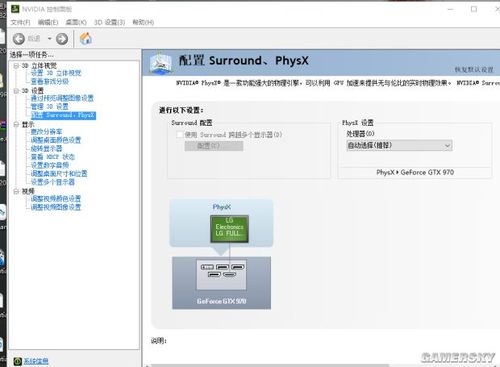Collapse the 视频 tree node

tap(16, 191)
